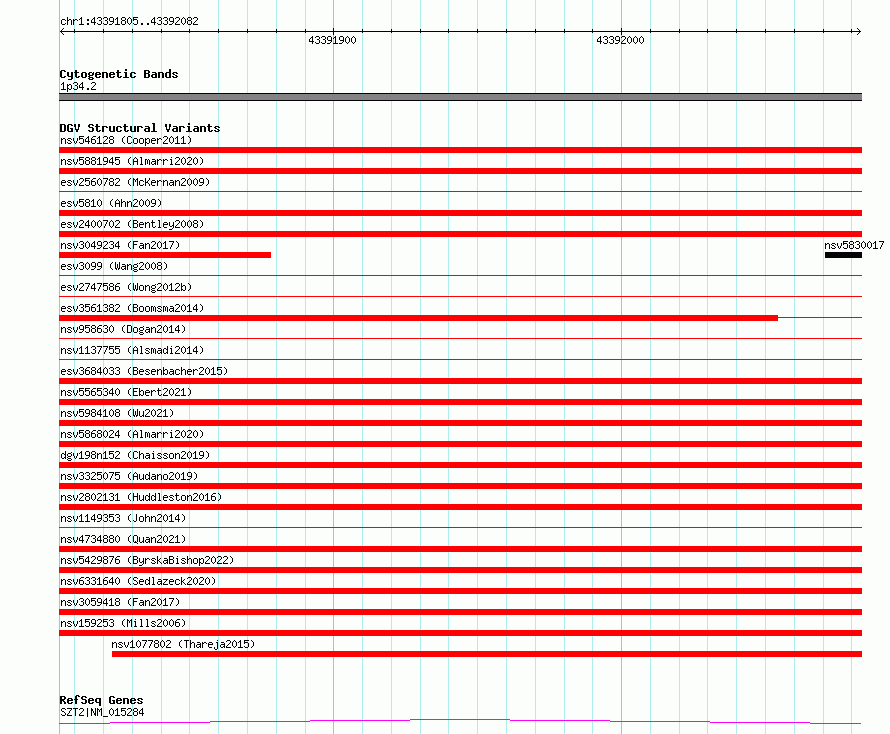Open variant nsv1149353 (John2014)

123,518
